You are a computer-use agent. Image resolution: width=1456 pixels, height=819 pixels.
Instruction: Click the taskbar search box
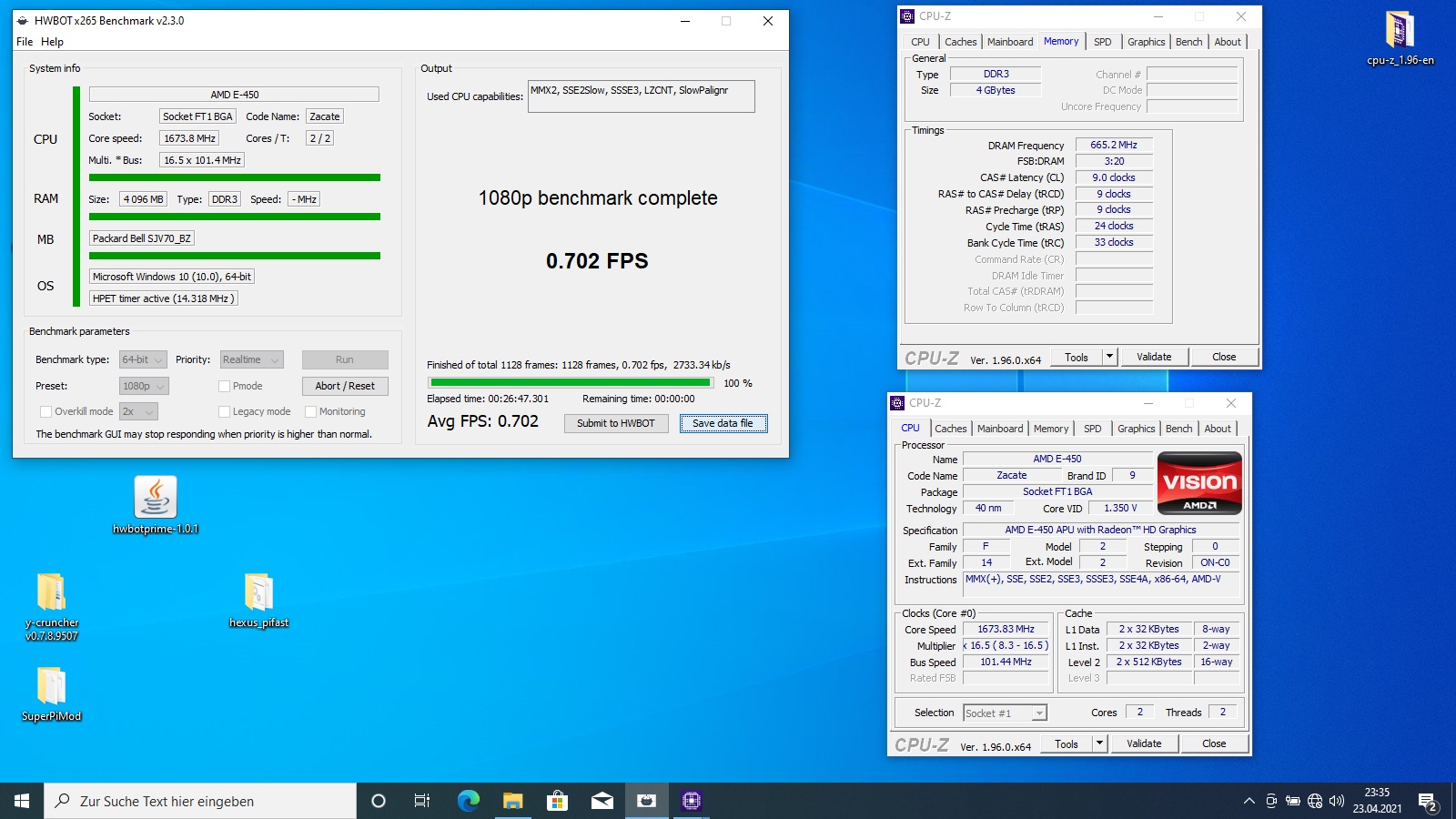click(200, 801)
